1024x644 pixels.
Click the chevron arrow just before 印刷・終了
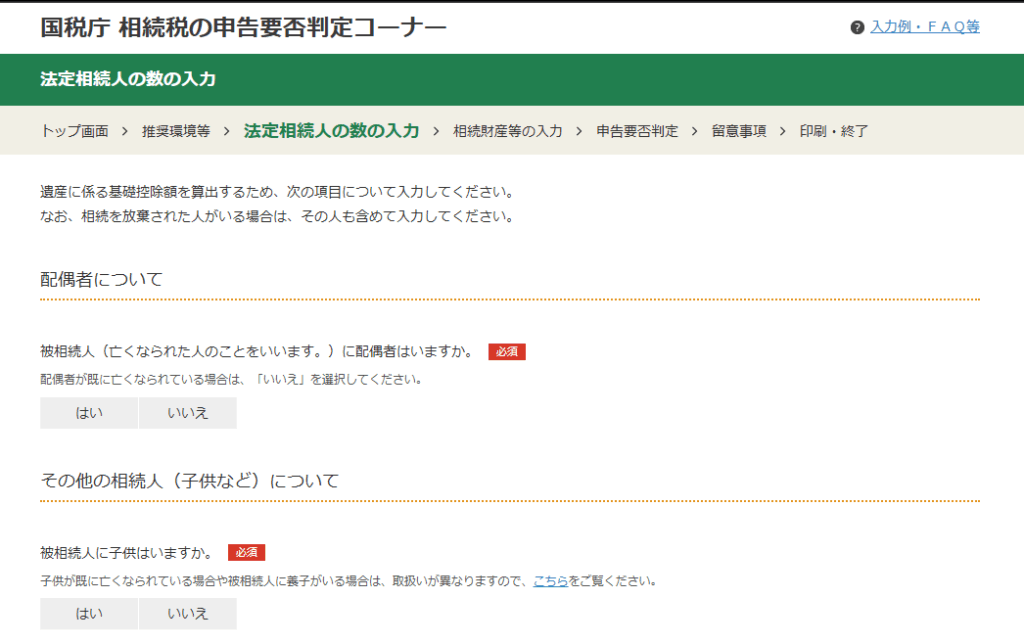coord(783,131)
